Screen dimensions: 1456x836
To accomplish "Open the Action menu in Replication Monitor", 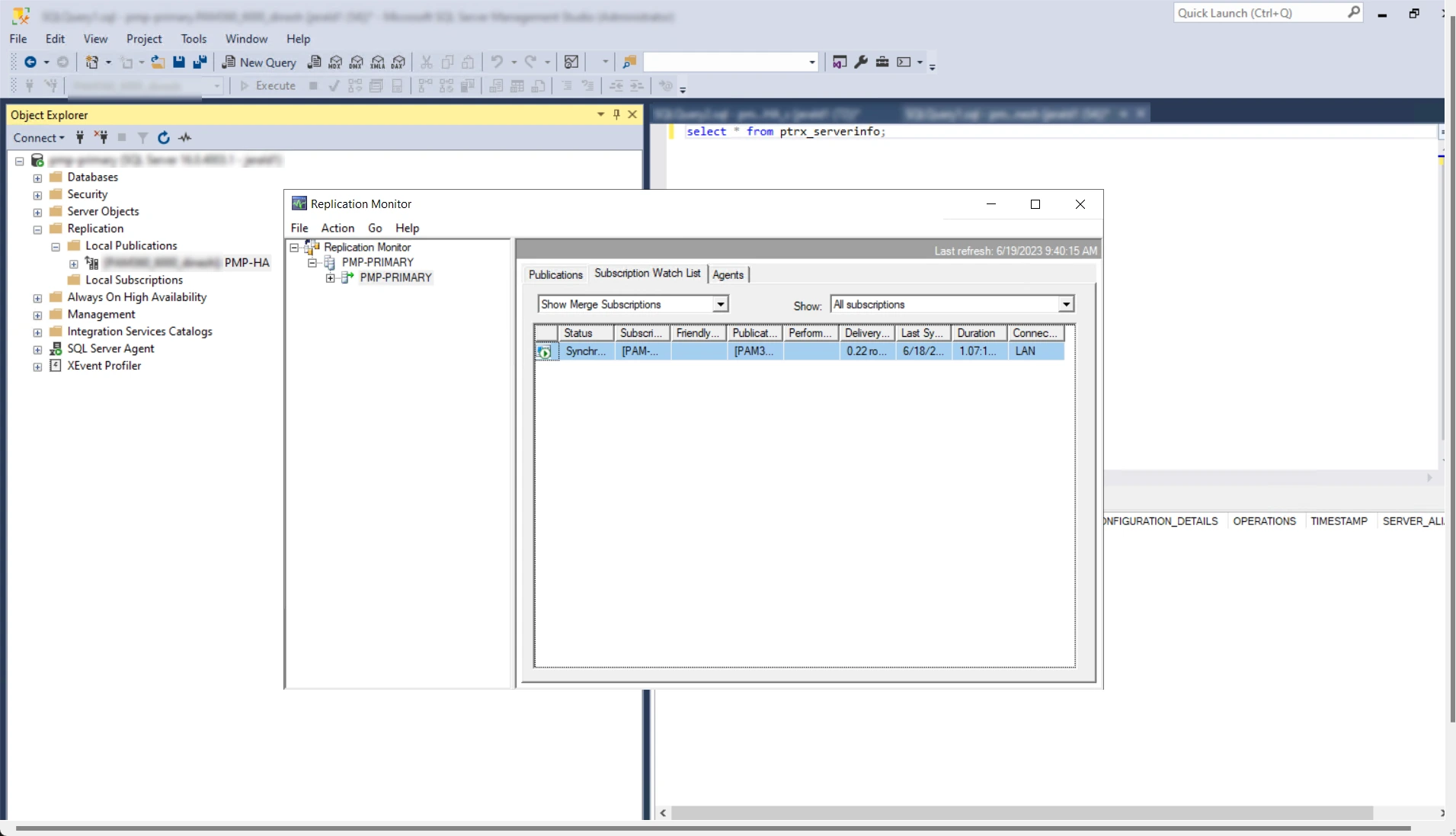I will pos(338,228).
